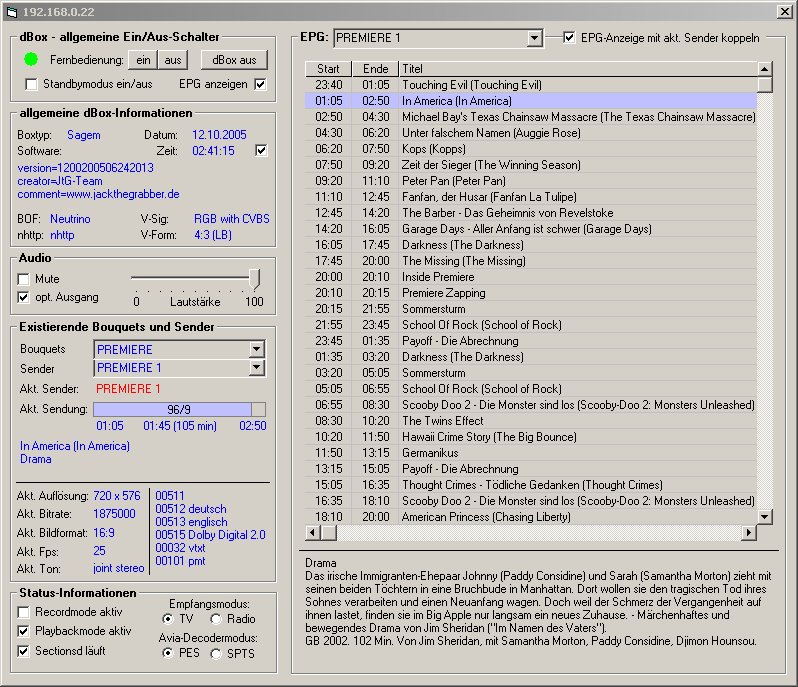
Task: Open the Sender dropdown
Action: click(257, 367)
